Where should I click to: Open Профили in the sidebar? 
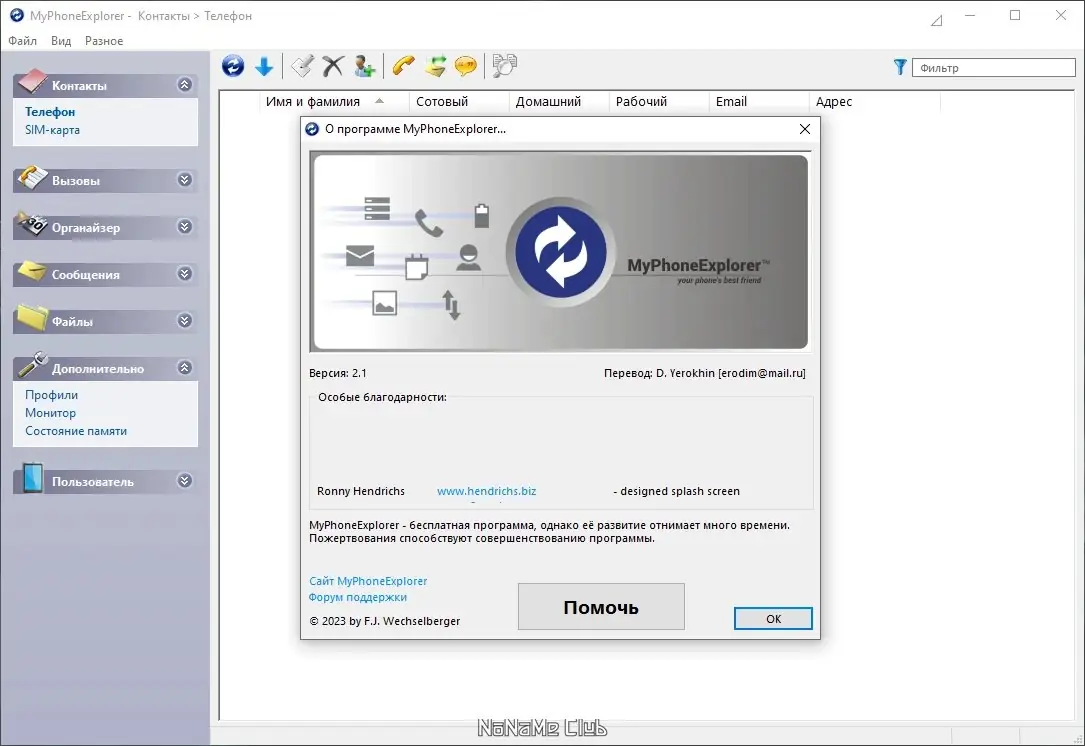(x=51, y=395)
